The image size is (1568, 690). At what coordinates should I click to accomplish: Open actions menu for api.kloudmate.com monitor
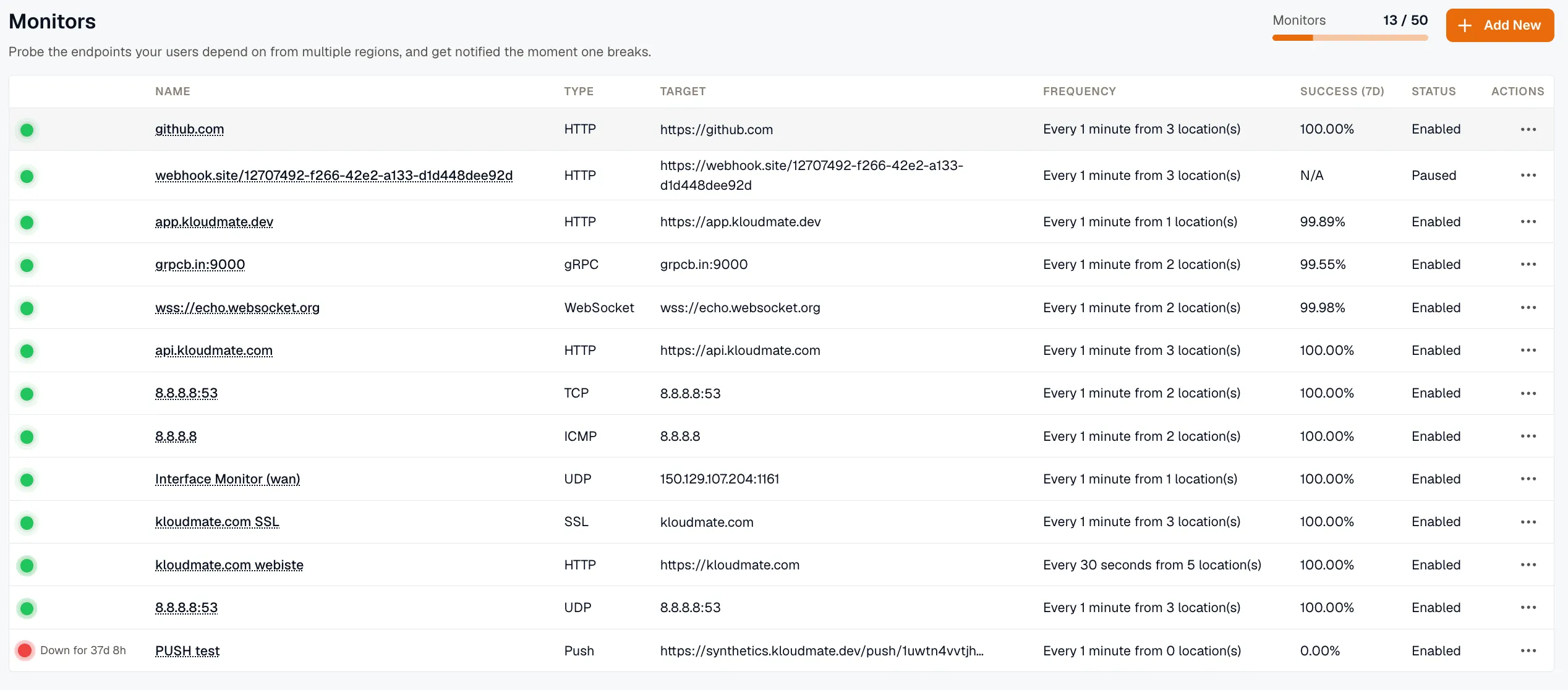tap(1528, 351)
